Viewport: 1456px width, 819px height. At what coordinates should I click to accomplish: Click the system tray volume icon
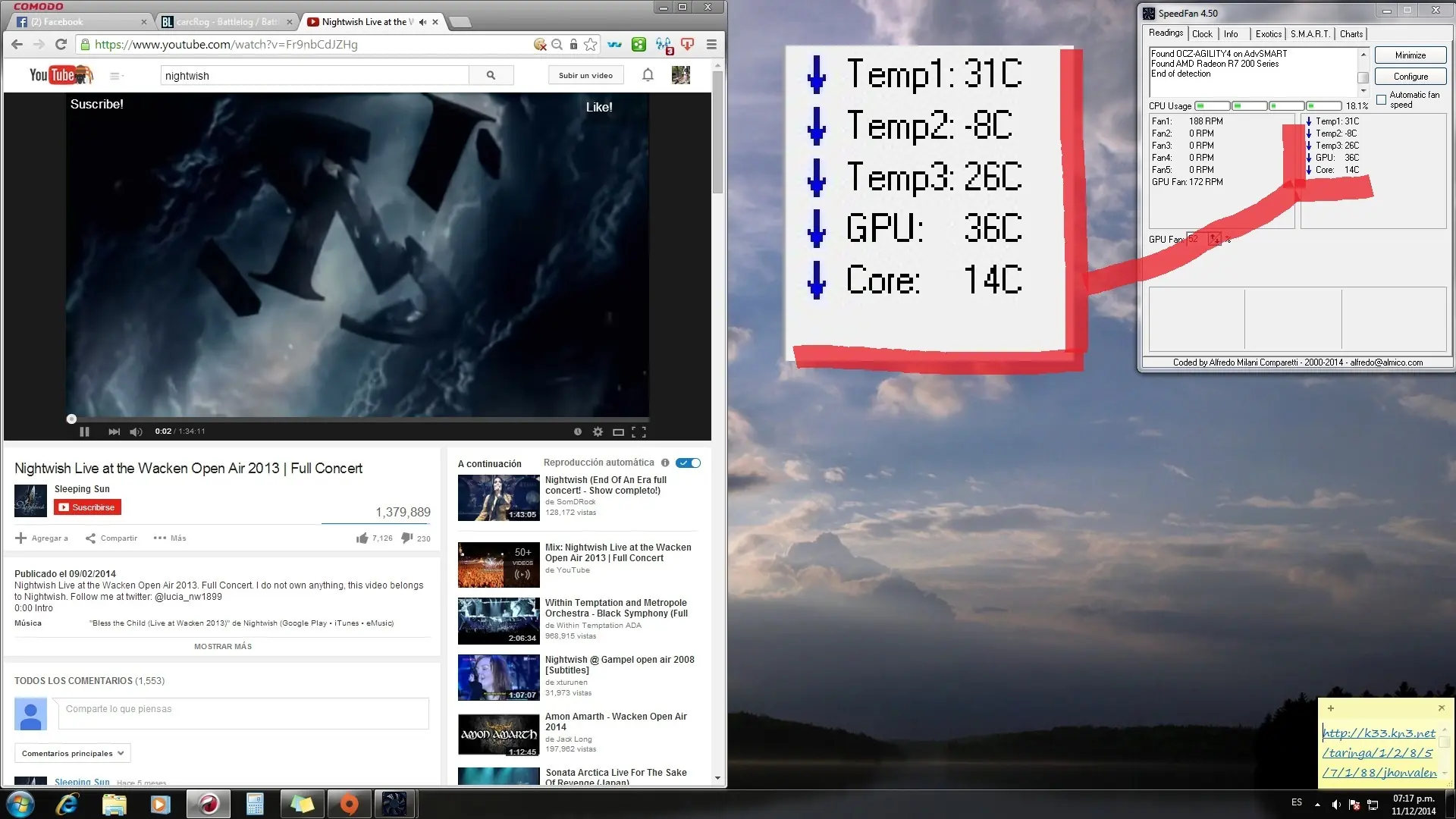[x=1335, y=805]
